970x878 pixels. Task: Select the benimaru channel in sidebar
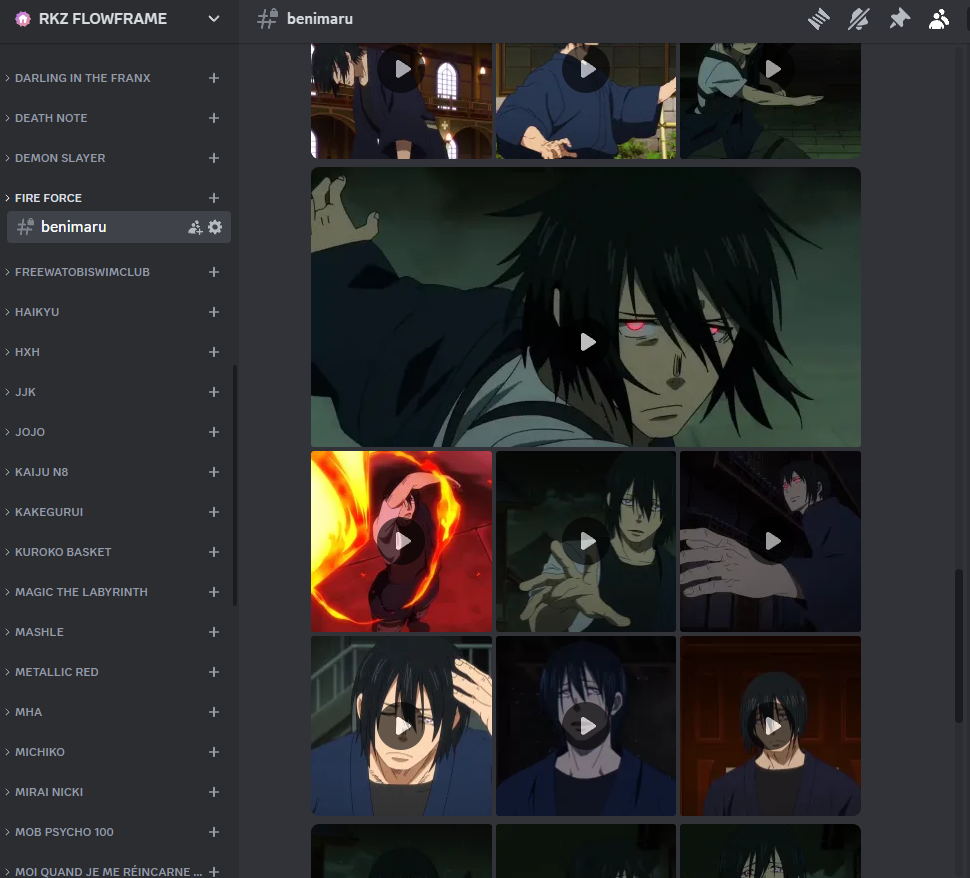119,227
